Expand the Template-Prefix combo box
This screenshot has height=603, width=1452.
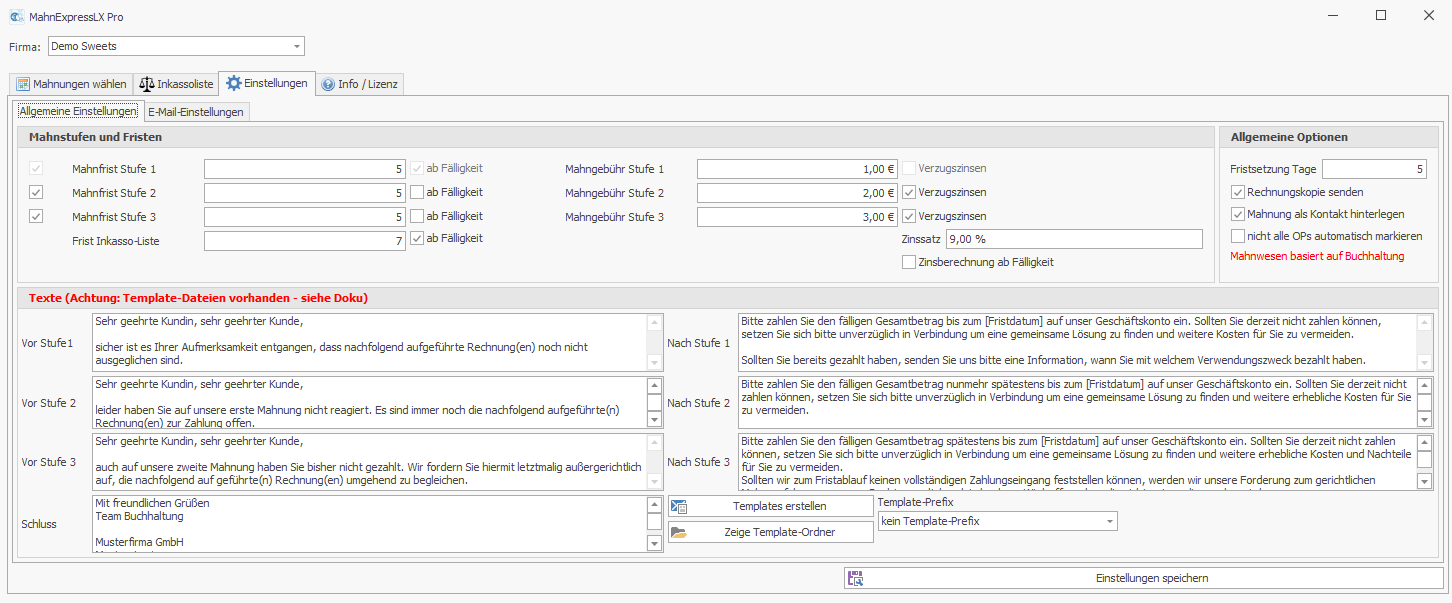1109,521
